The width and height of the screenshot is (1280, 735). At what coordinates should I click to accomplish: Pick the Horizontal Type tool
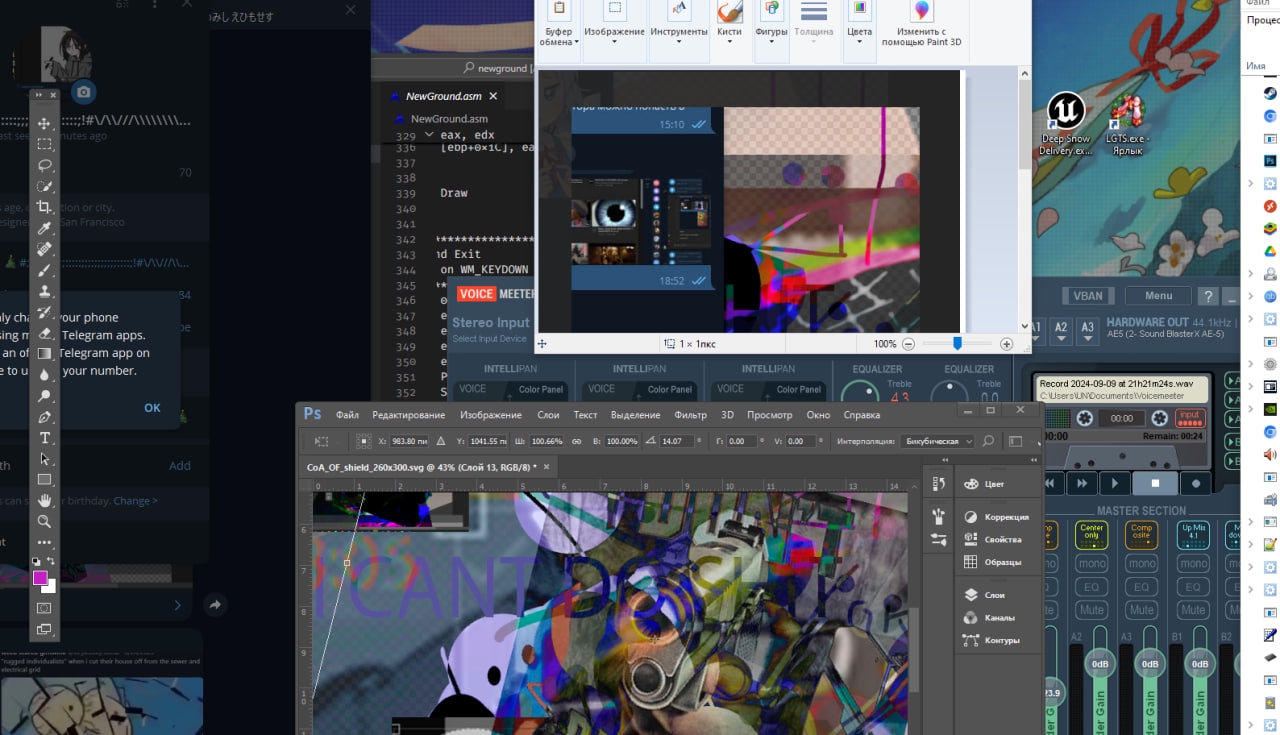pyautogui.click(x=44, y=438)
